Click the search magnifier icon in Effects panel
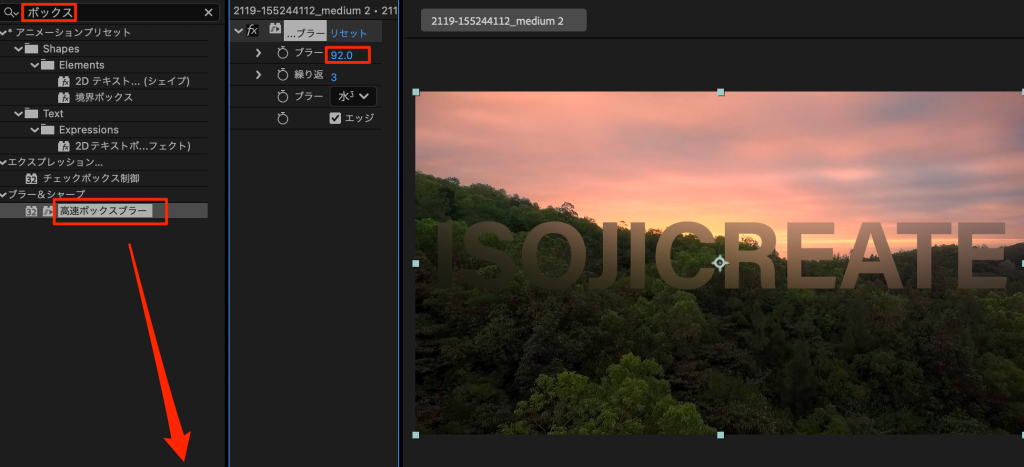 click(10, 13)
